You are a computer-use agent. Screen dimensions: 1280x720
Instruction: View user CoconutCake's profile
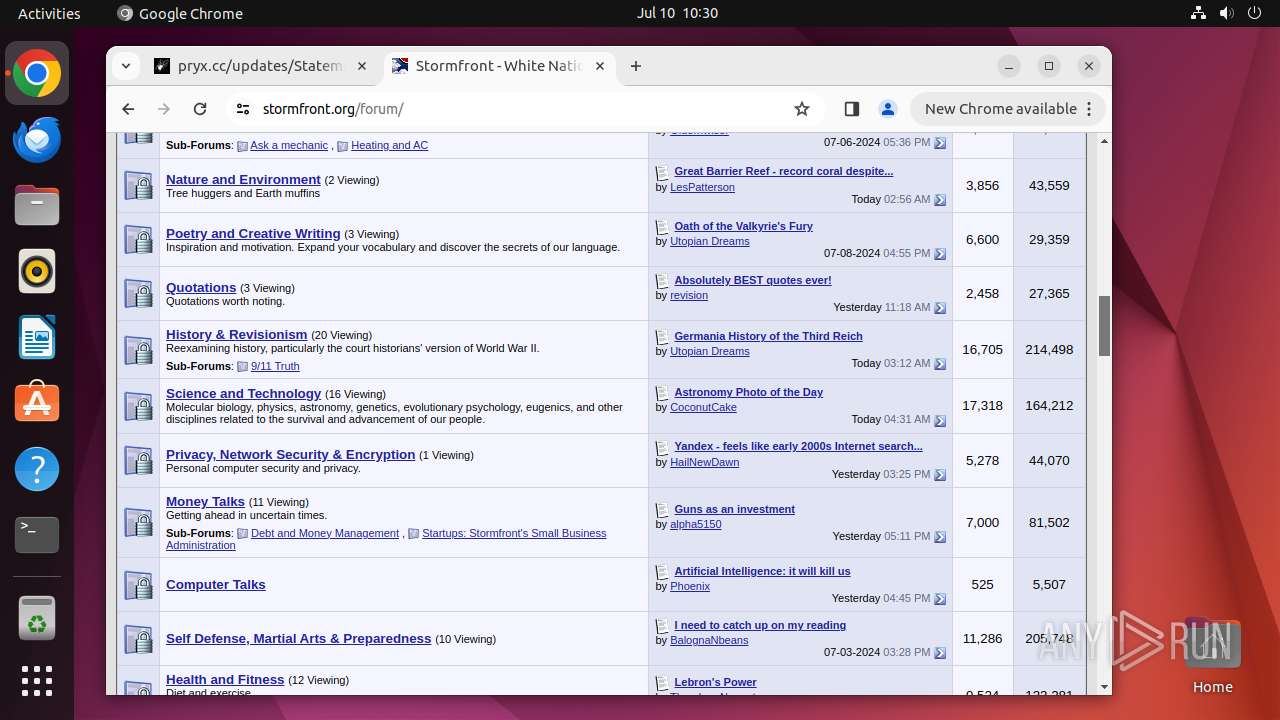click(x=703, y=407)
